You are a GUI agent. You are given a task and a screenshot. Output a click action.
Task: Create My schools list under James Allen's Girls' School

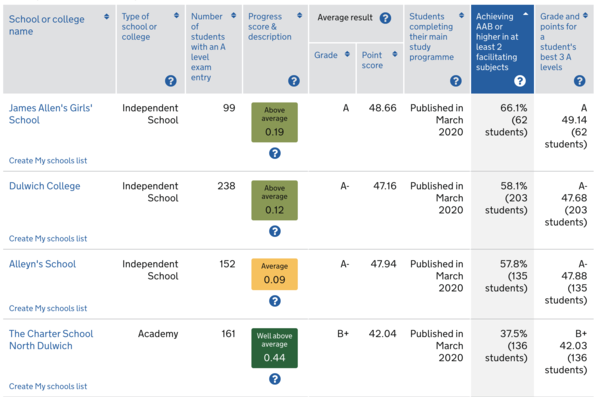[x=48, y=160]
